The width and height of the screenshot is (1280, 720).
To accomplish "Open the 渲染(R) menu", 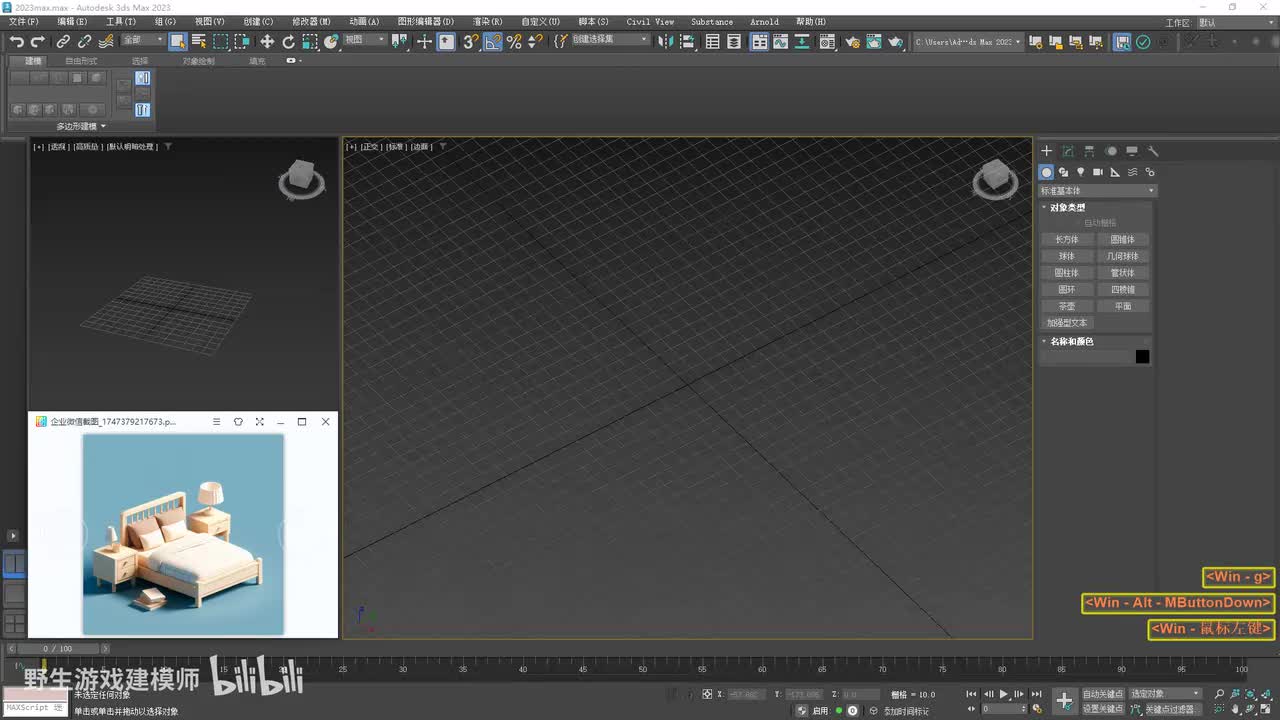I will 487,21.
